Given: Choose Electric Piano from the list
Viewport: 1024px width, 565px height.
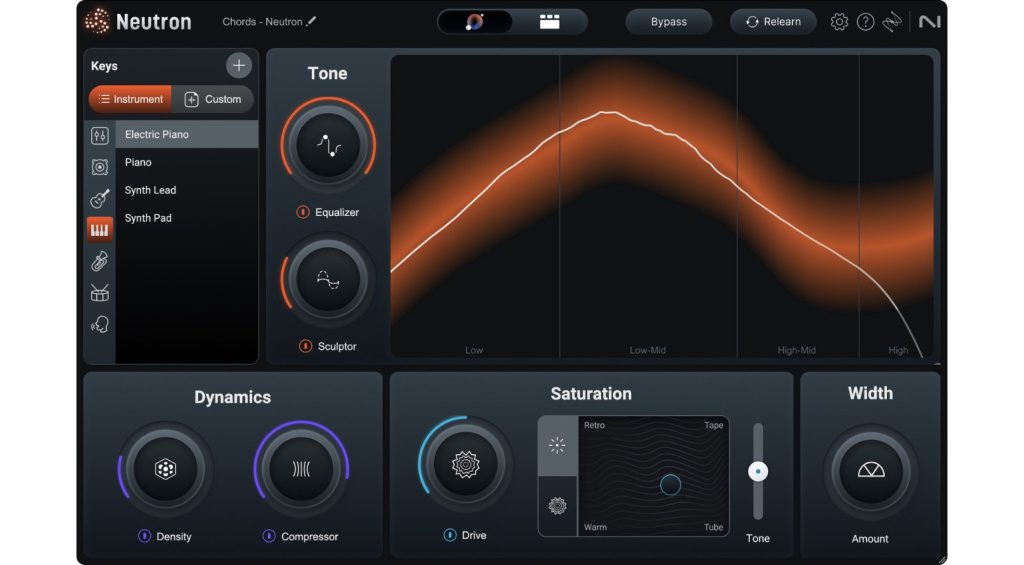Looking at the screenshot, I should (187, 134).
